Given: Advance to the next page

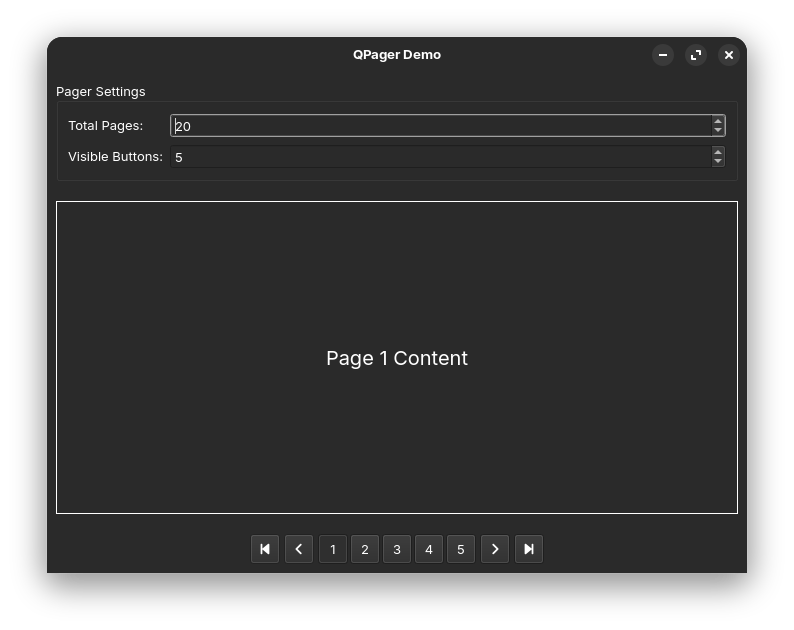Looking at the screenshot, I should [495, 549].
